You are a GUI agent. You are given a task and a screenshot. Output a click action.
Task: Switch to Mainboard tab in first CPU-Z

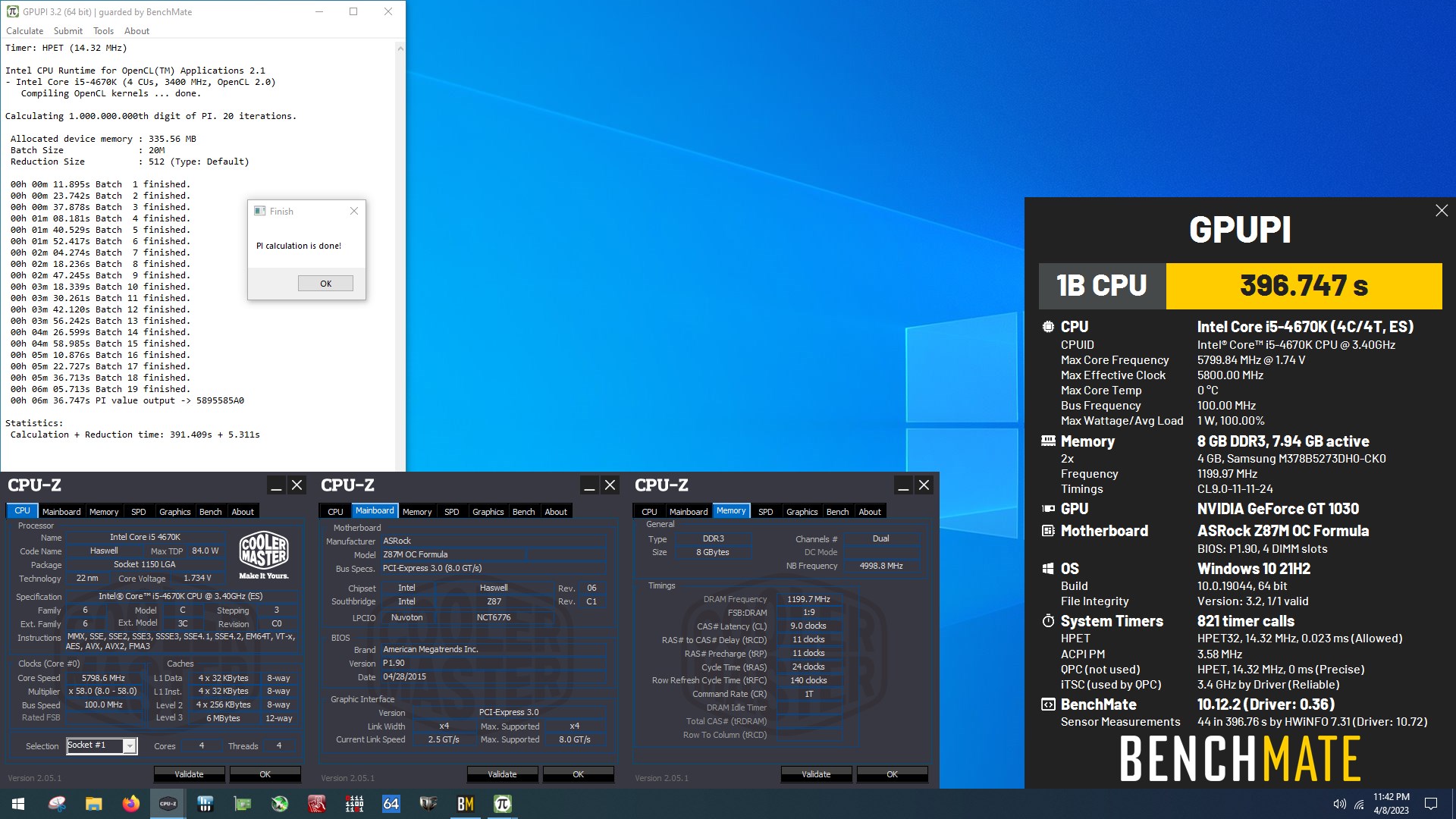pos(61,512)
